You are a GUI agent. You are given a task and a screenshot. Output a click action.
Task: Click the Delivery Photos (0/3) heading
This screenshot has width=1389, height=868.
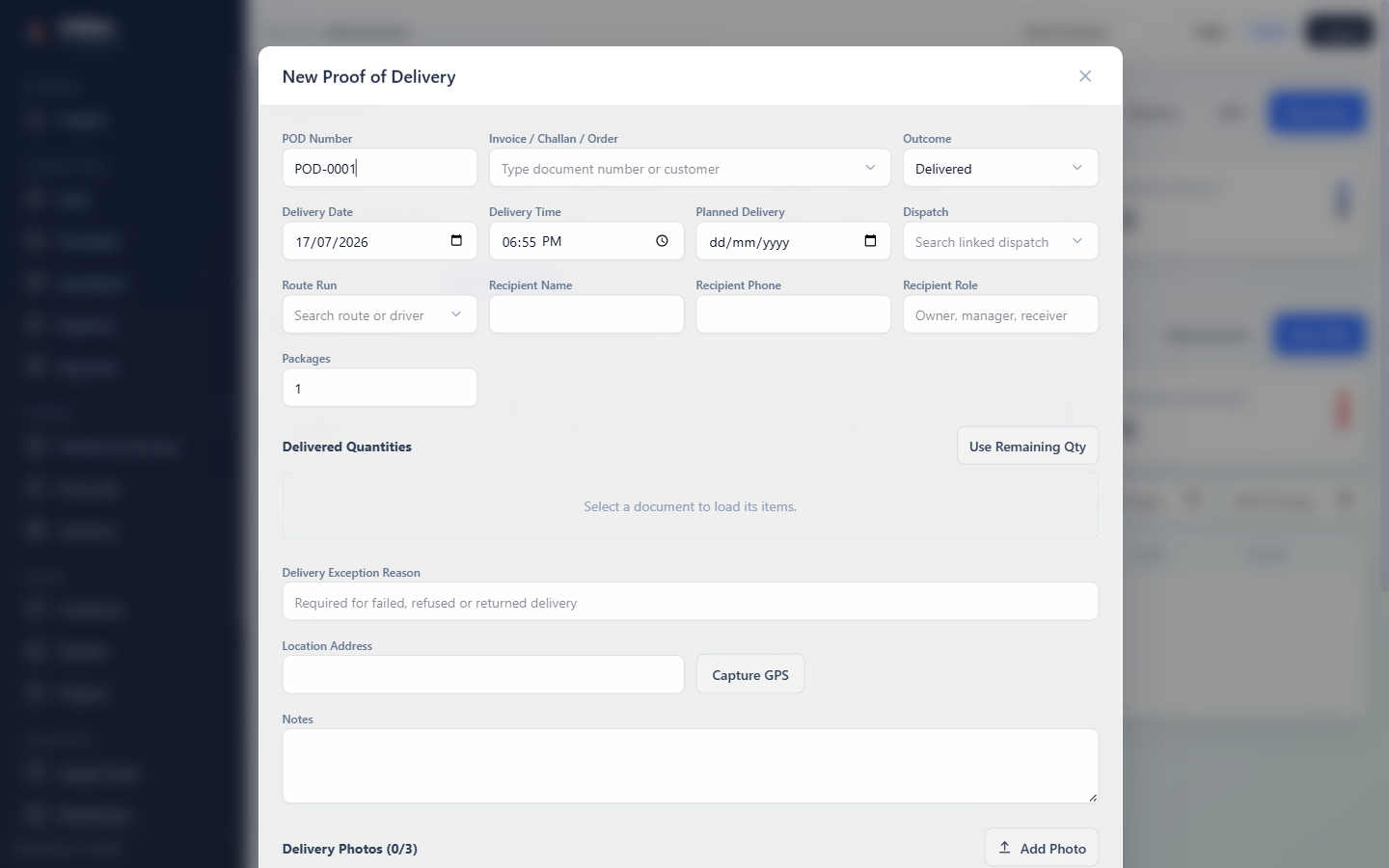tap(350, 849)
